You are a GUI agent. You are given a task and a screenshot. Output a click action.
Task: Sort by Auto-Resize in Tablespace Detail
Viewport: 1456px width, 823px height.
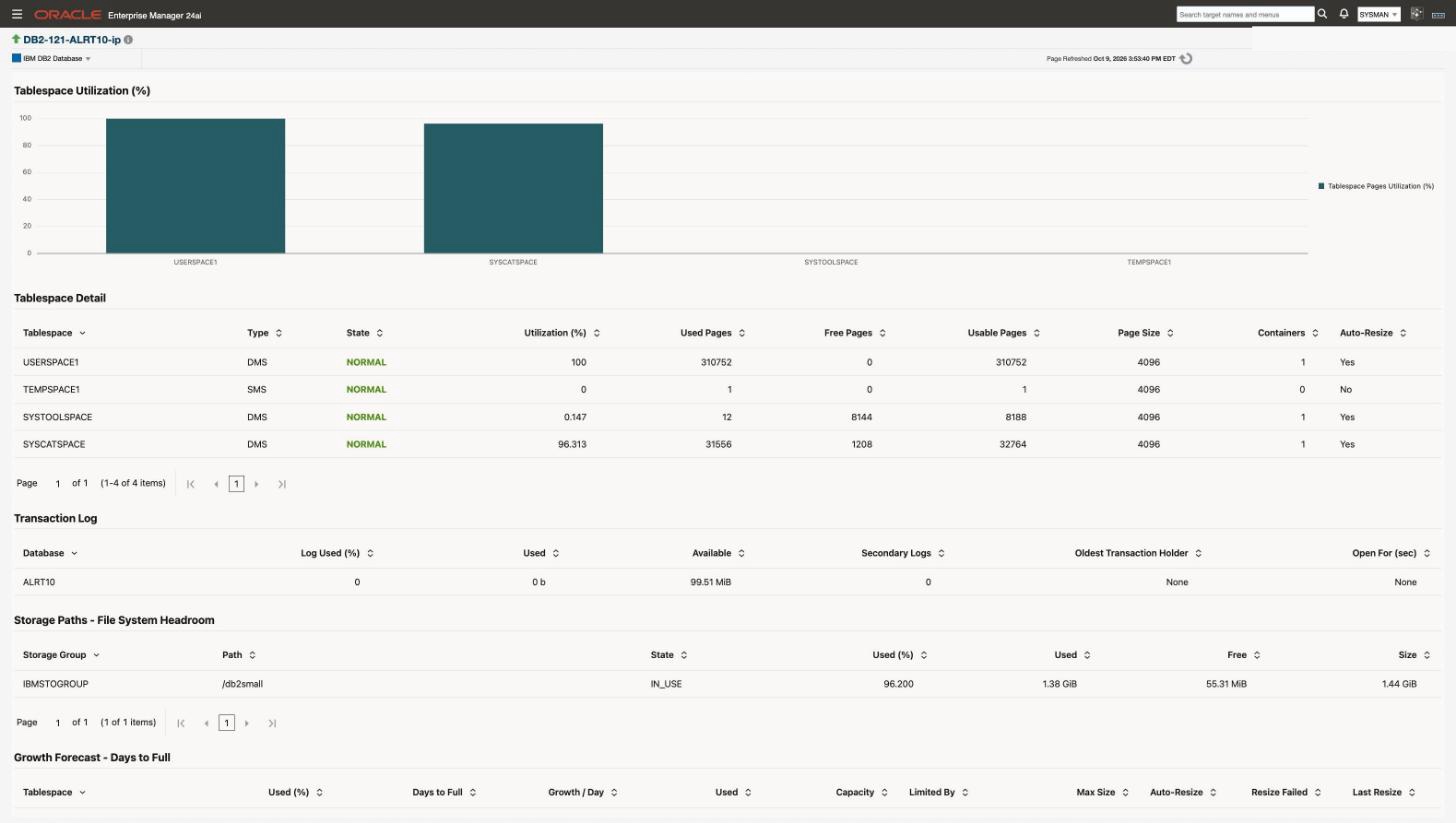click(1403, 333)
